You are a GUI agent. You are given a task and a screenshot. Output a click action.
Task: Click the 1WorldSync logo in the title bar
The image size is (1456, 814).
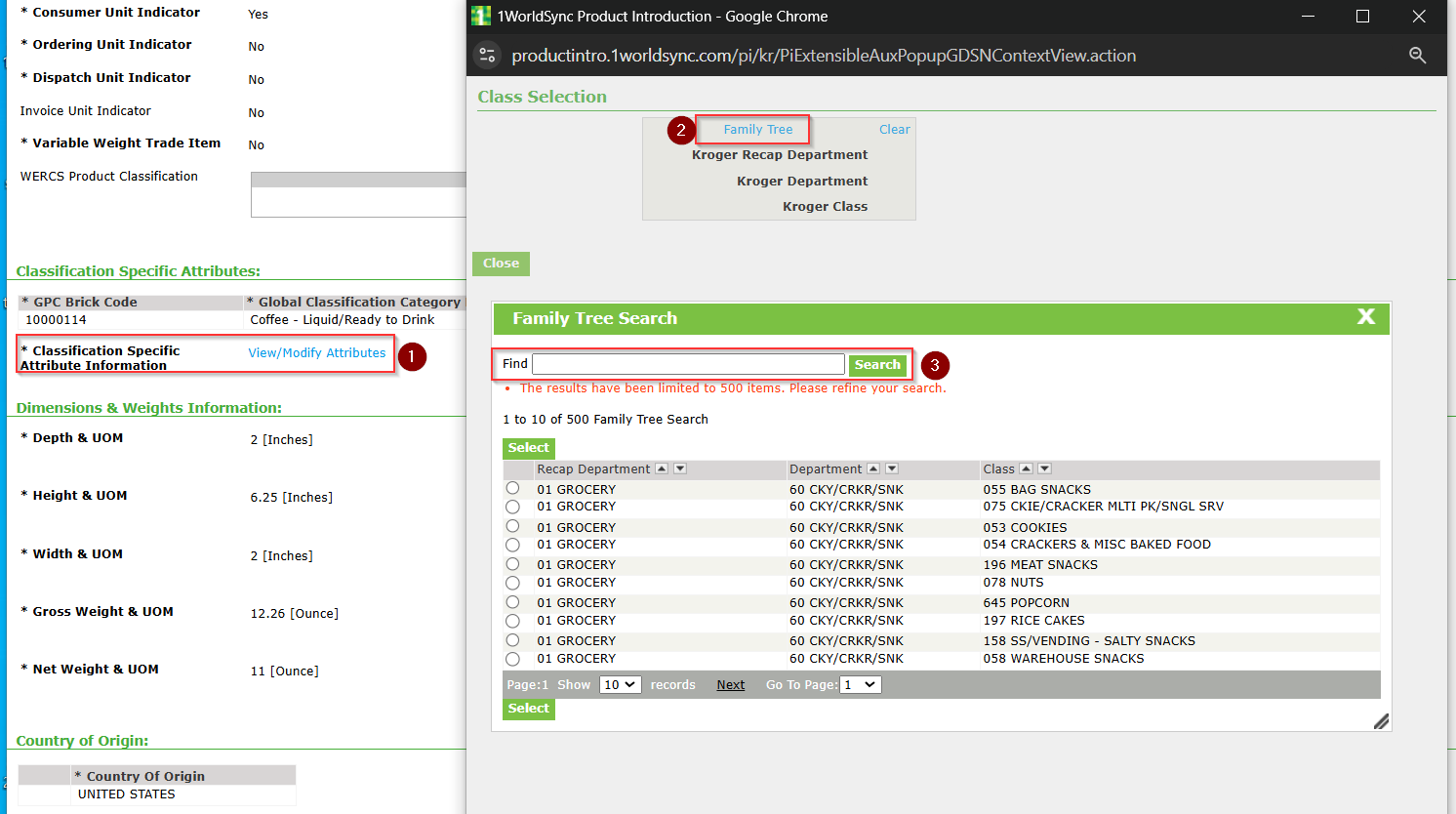click(x=479, y=16)
